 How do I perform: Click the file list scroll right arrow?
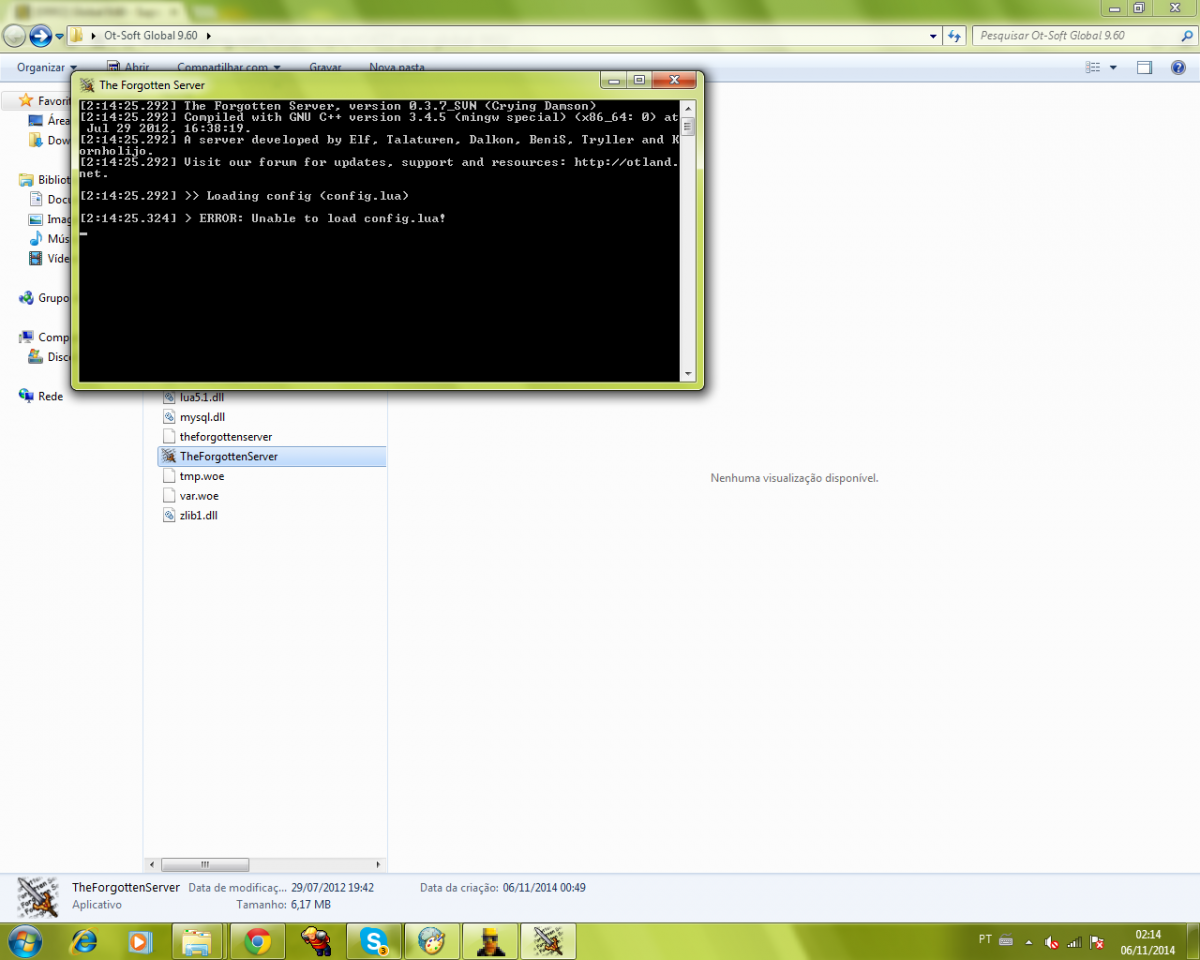coord(379,864)
